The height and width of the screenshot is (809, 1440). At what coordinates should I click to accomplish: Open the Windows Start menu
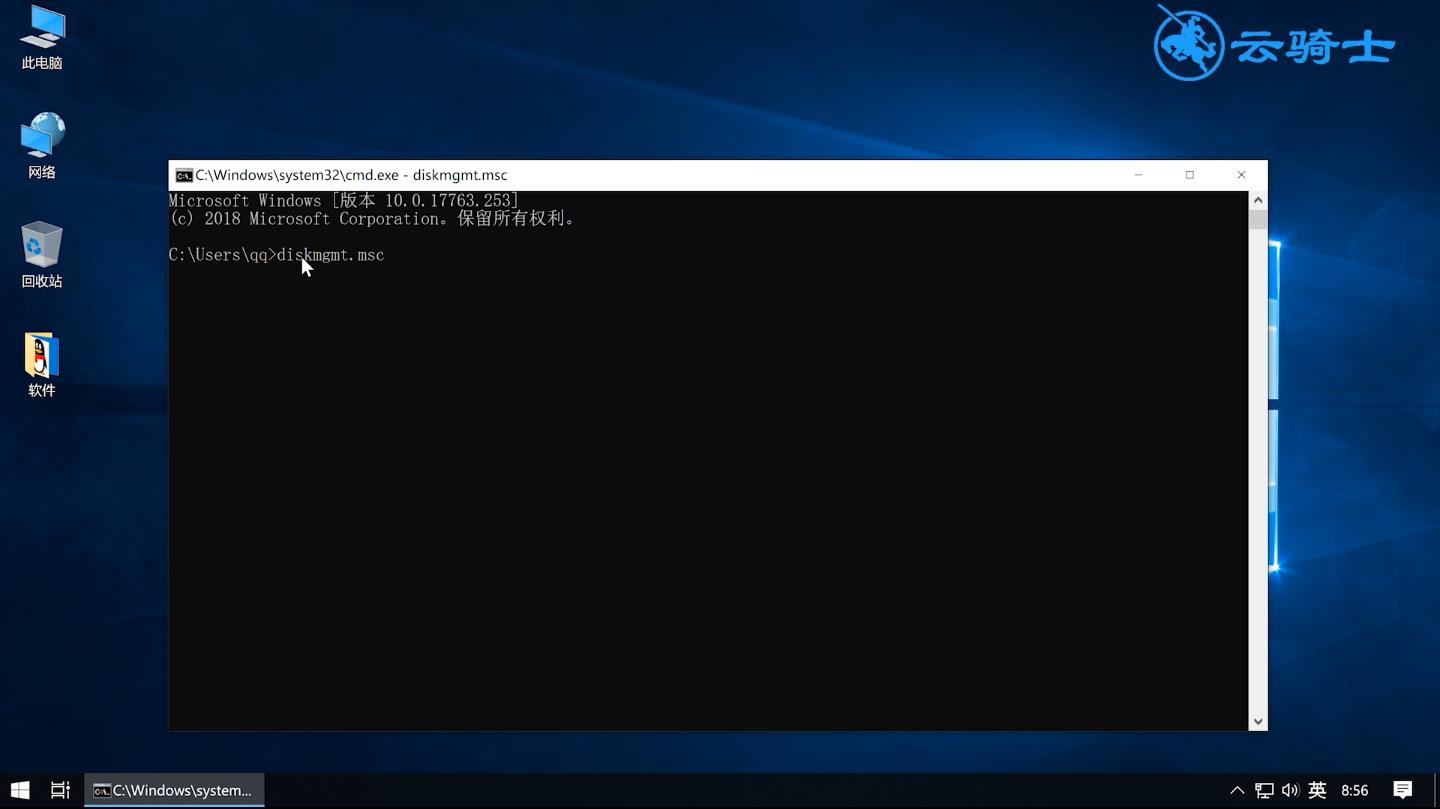click(x=20, y=790)
